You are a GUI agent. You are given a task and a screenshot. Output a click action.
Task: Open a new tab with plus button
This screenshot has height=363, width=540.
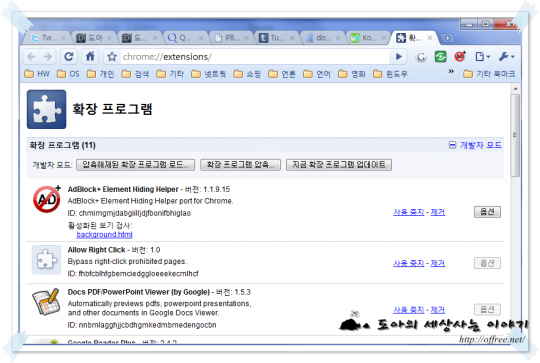(447, 38)
